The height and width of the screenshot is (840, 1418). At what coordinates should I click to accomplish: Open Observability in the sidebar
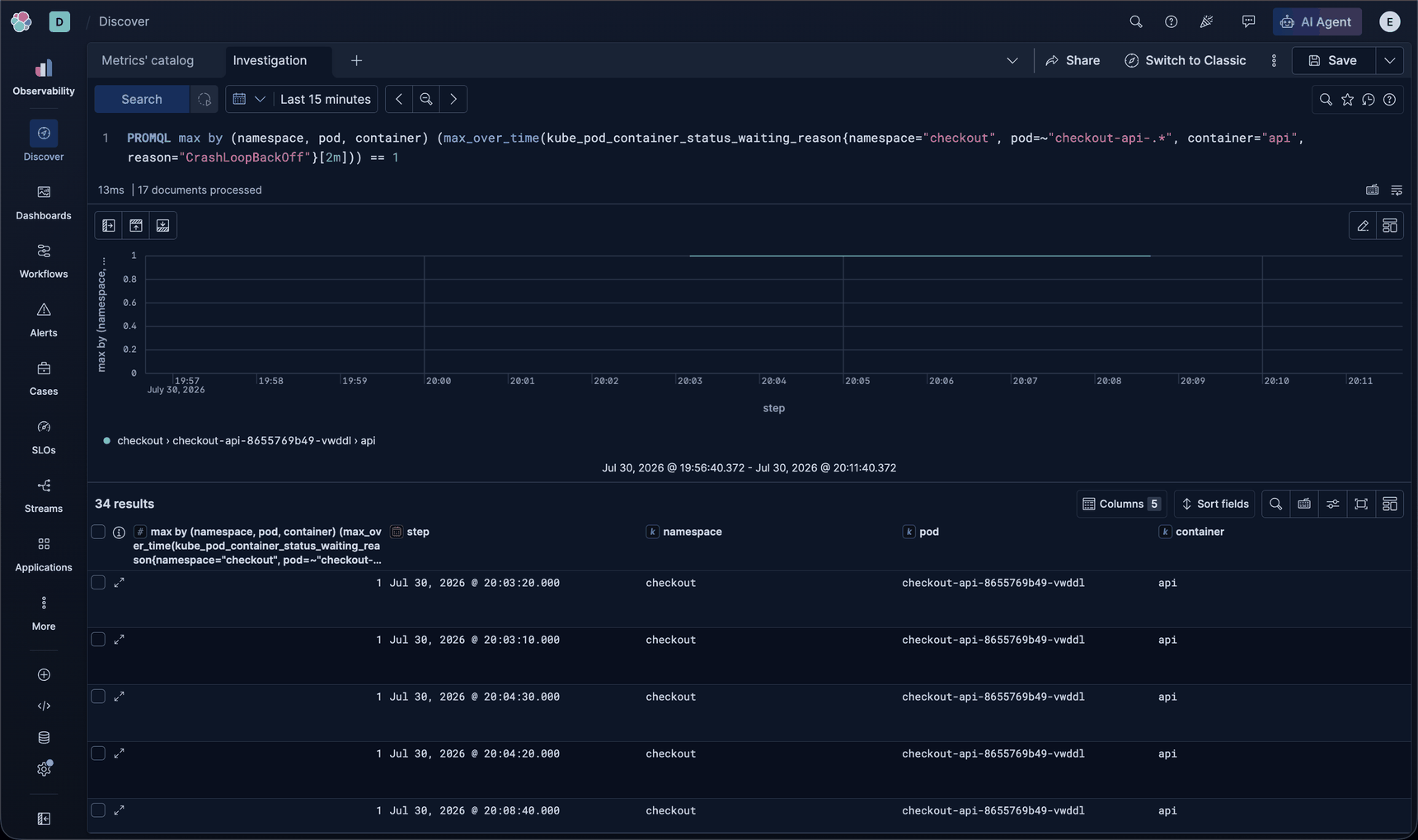tap(44, 77)
